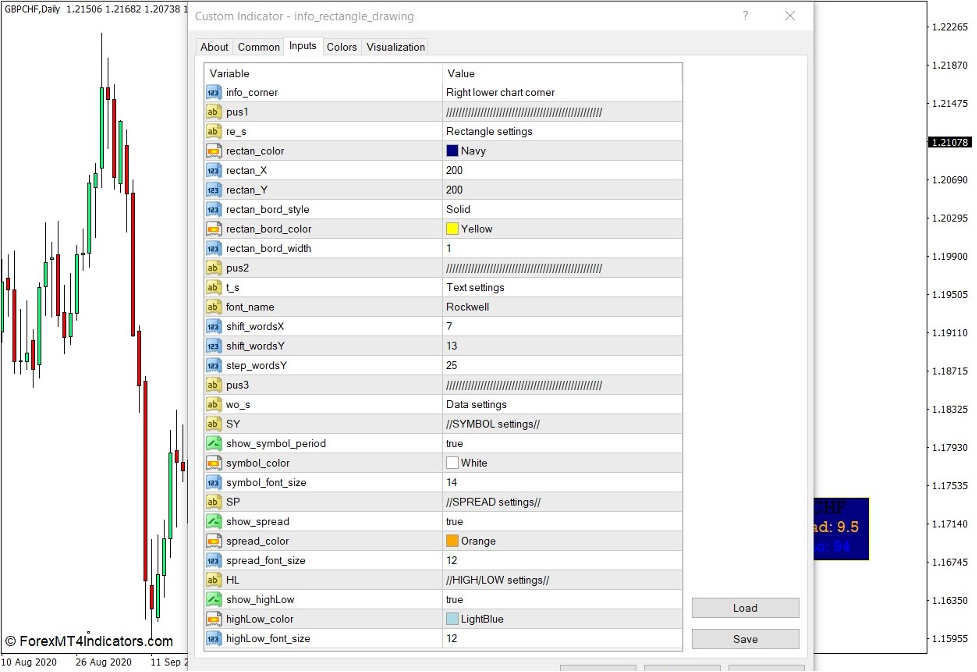Click the font_name string-type icon
Viewport: 977px width, 672px height.
(213, 307)
